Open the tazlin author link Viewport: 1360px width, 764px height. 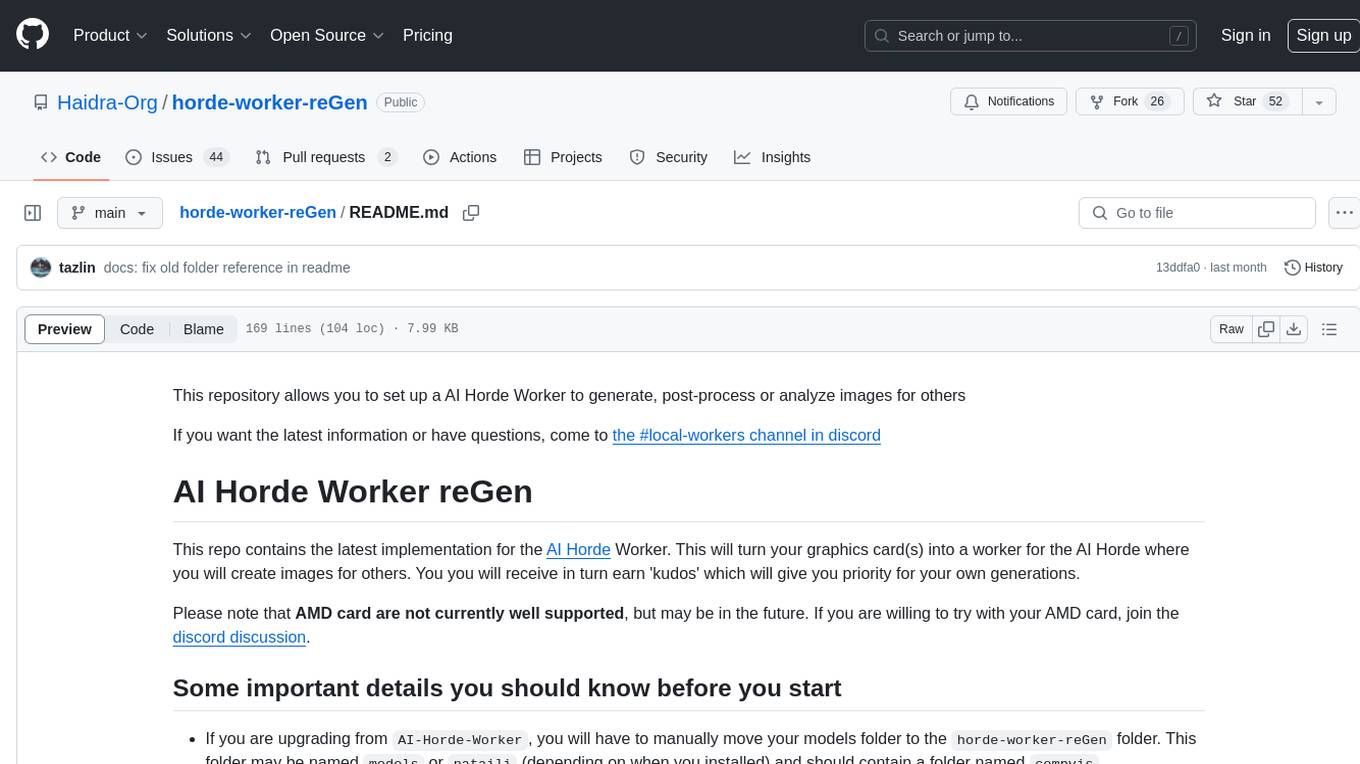77,268
